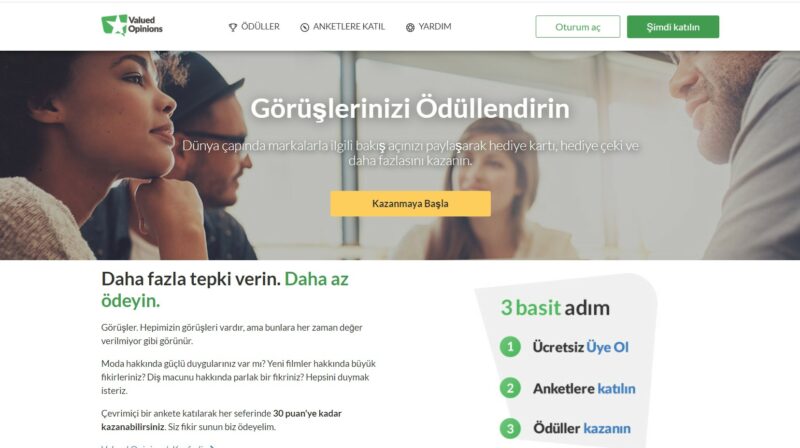Screen dimensions: 800x448
Task: Follow the blue kazanın link
Action: pyautogui.click(x=607, y=429)
